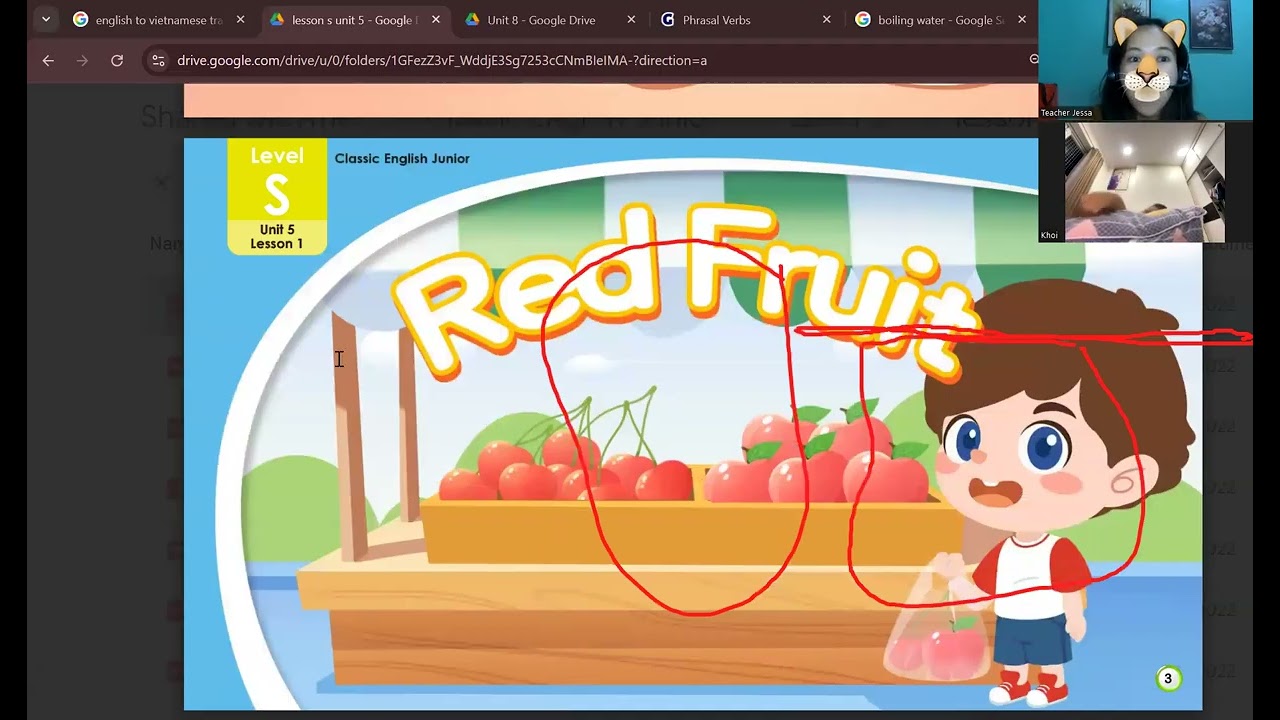Close the english to vietnamese tab
Image resolution: width=1280 pixels, height=720 pixels.
click(x=240, y=20)
